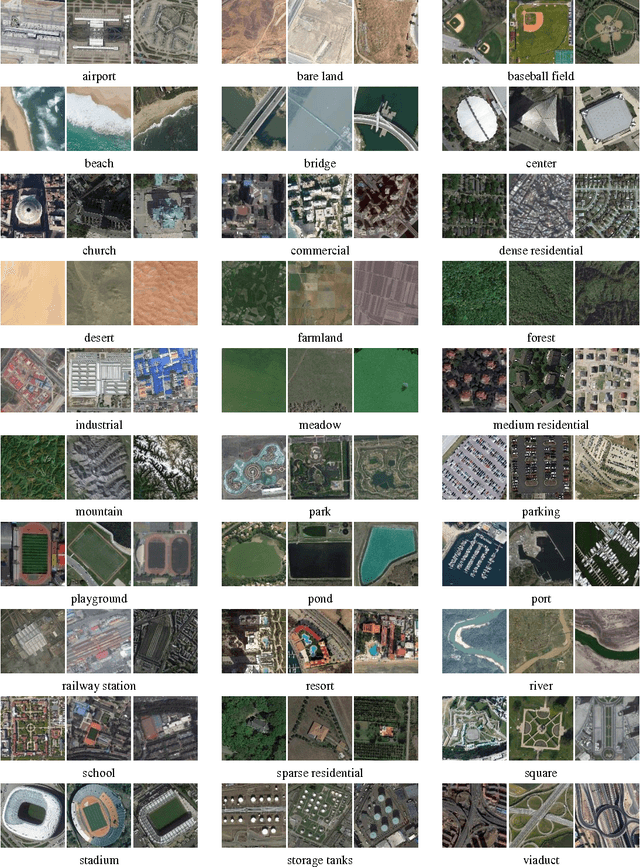Open the playground thumbnail with two oval tracks
Viewport: 640px width, 867px height.
tap(165, 555)
